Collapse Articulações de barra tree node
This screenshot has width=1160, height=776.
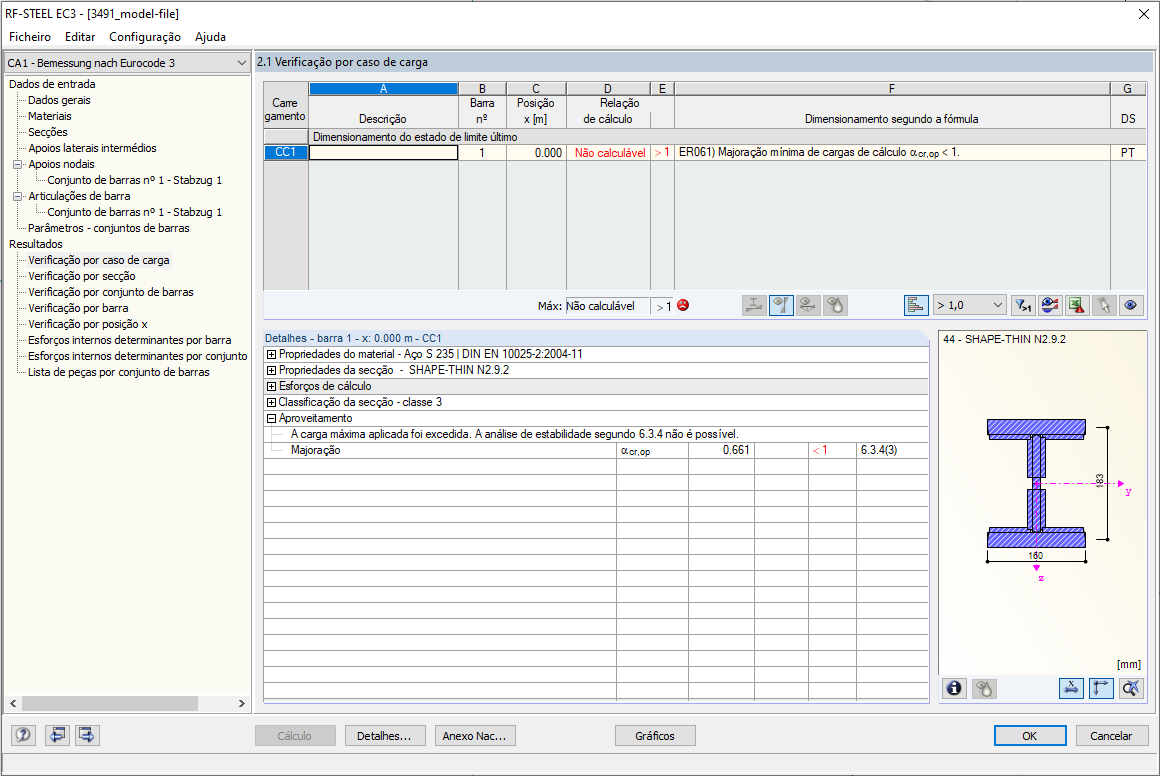[17, 196]
